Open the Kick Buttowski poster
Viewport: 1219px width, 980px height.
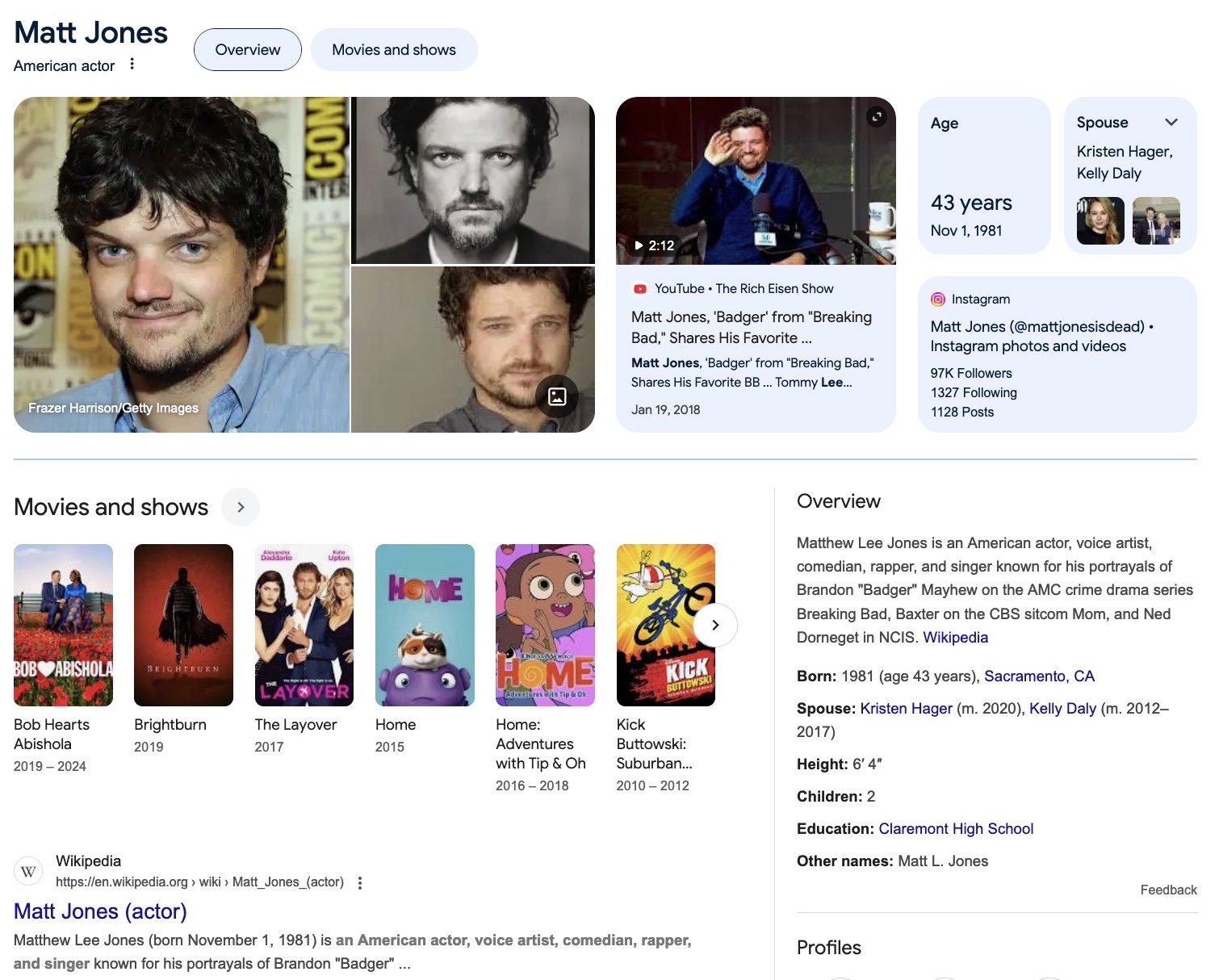click(665, 625)
